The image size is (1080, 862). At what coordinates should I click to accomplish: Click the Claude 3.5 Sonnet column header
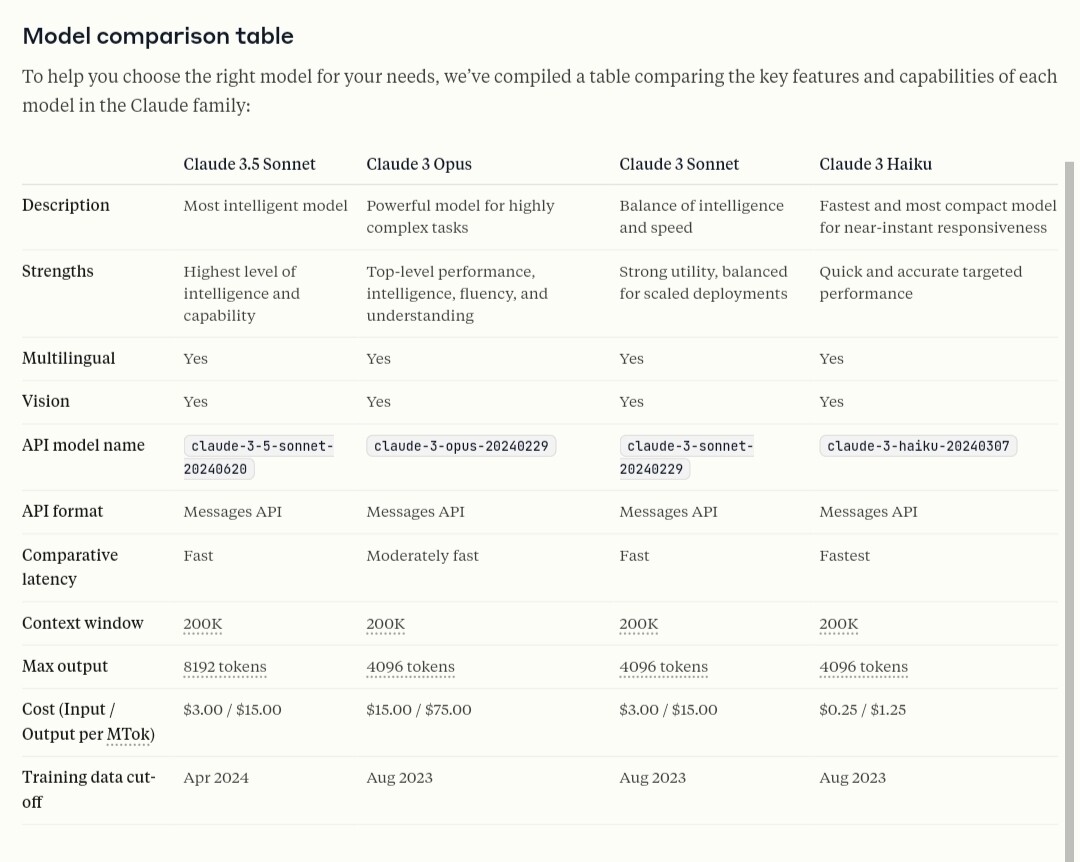click(249, 164)
